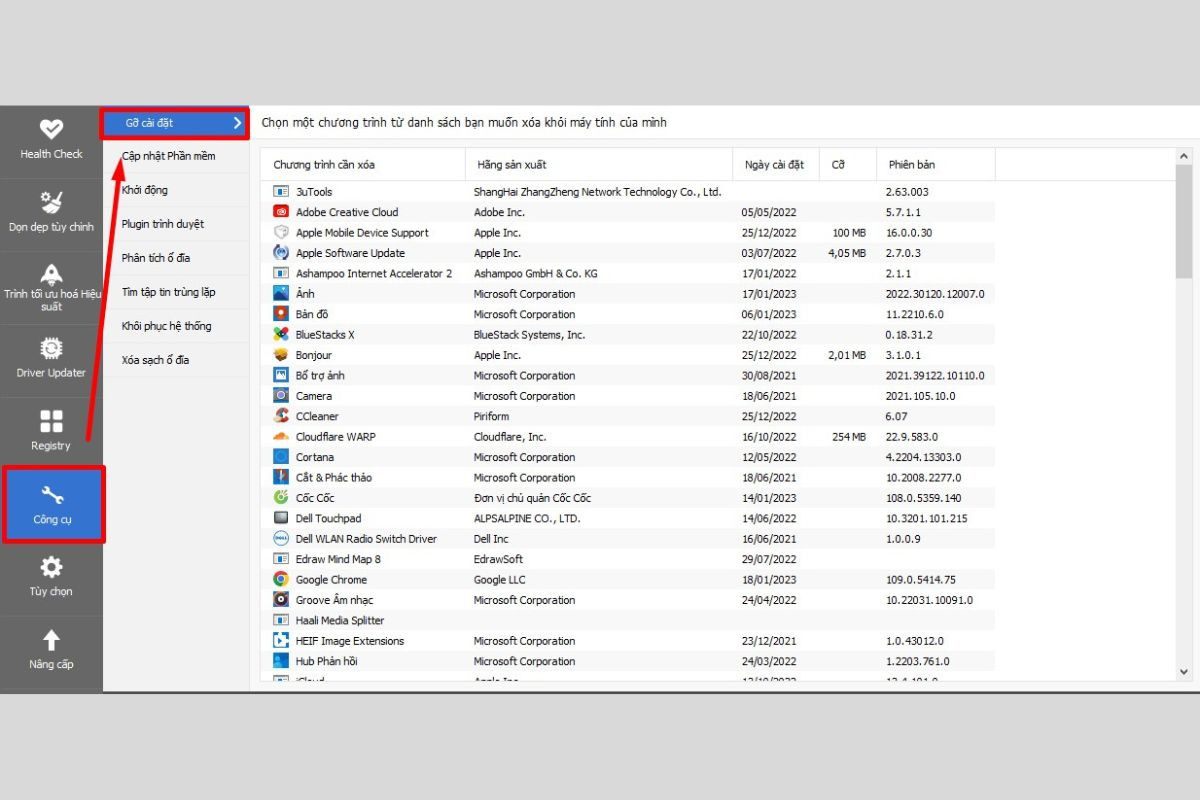Image resolution: width=1200 pixels, height=800 pixels.
Task: Sort by Chương trình cần xóa column
Action: 363,164
